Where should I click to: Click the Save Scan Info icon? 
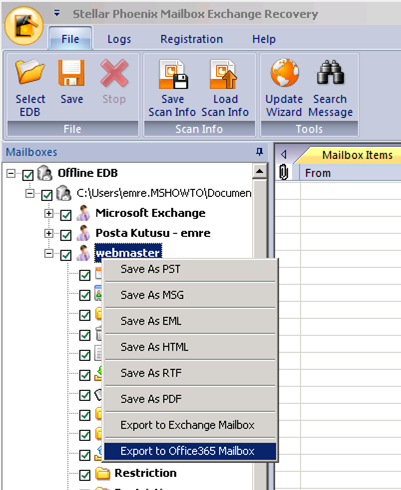click(173, 74)
